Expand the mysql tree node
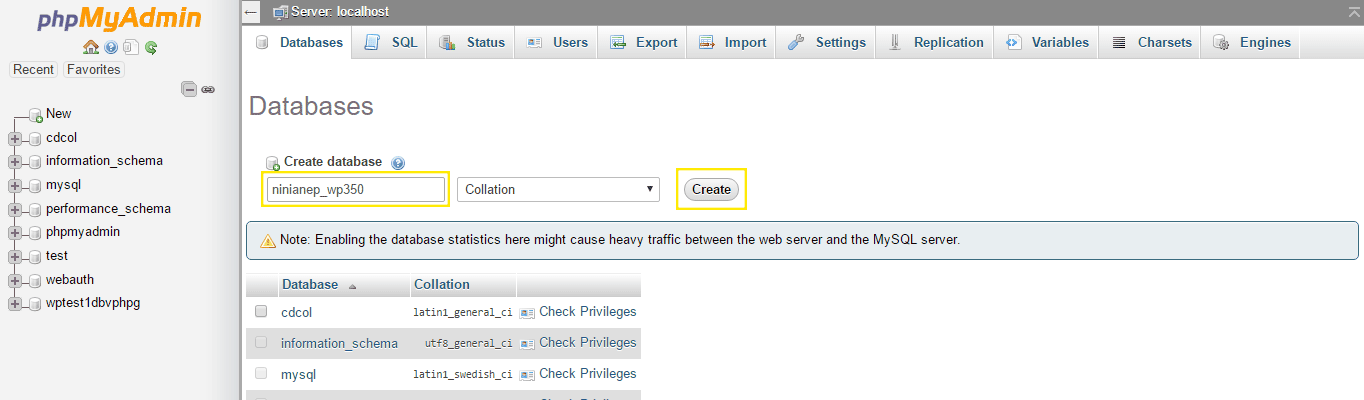 pyautogui.click(x=14, y=186)
